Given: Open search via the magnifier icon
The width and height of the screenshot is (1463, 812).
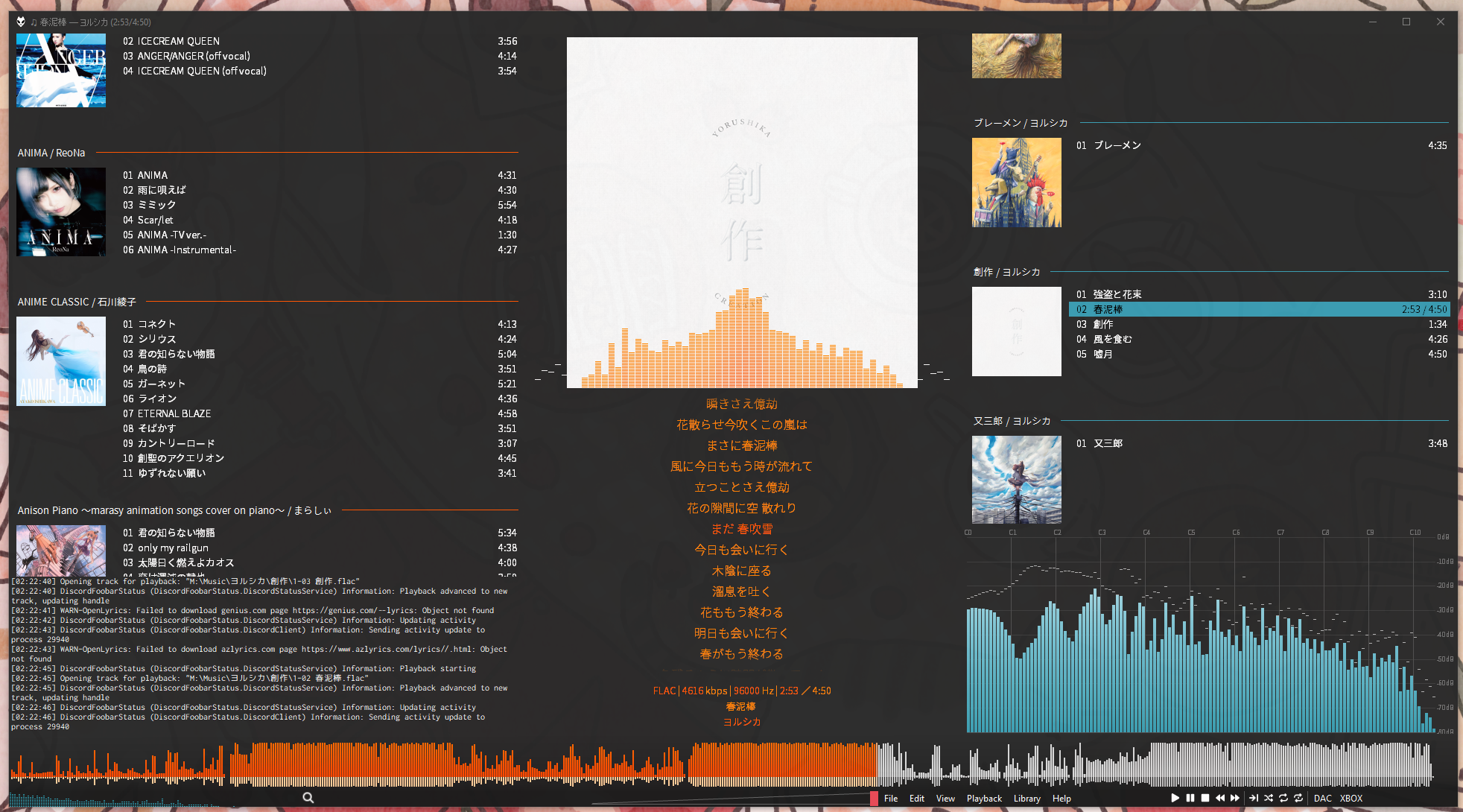Looking at the screenshot, I should (308, 797).
